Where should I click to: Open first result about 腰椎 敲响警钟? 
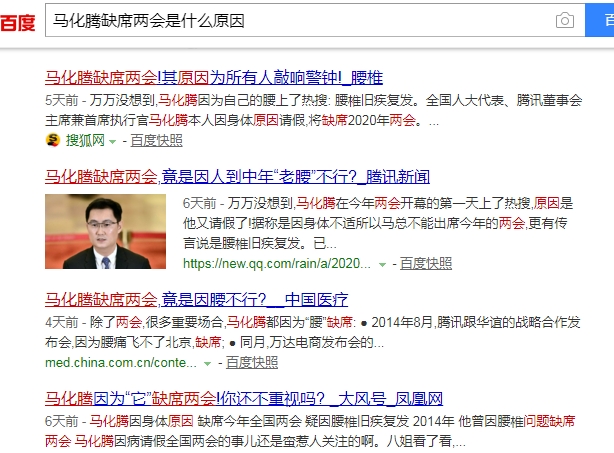(x=214, y=78)
